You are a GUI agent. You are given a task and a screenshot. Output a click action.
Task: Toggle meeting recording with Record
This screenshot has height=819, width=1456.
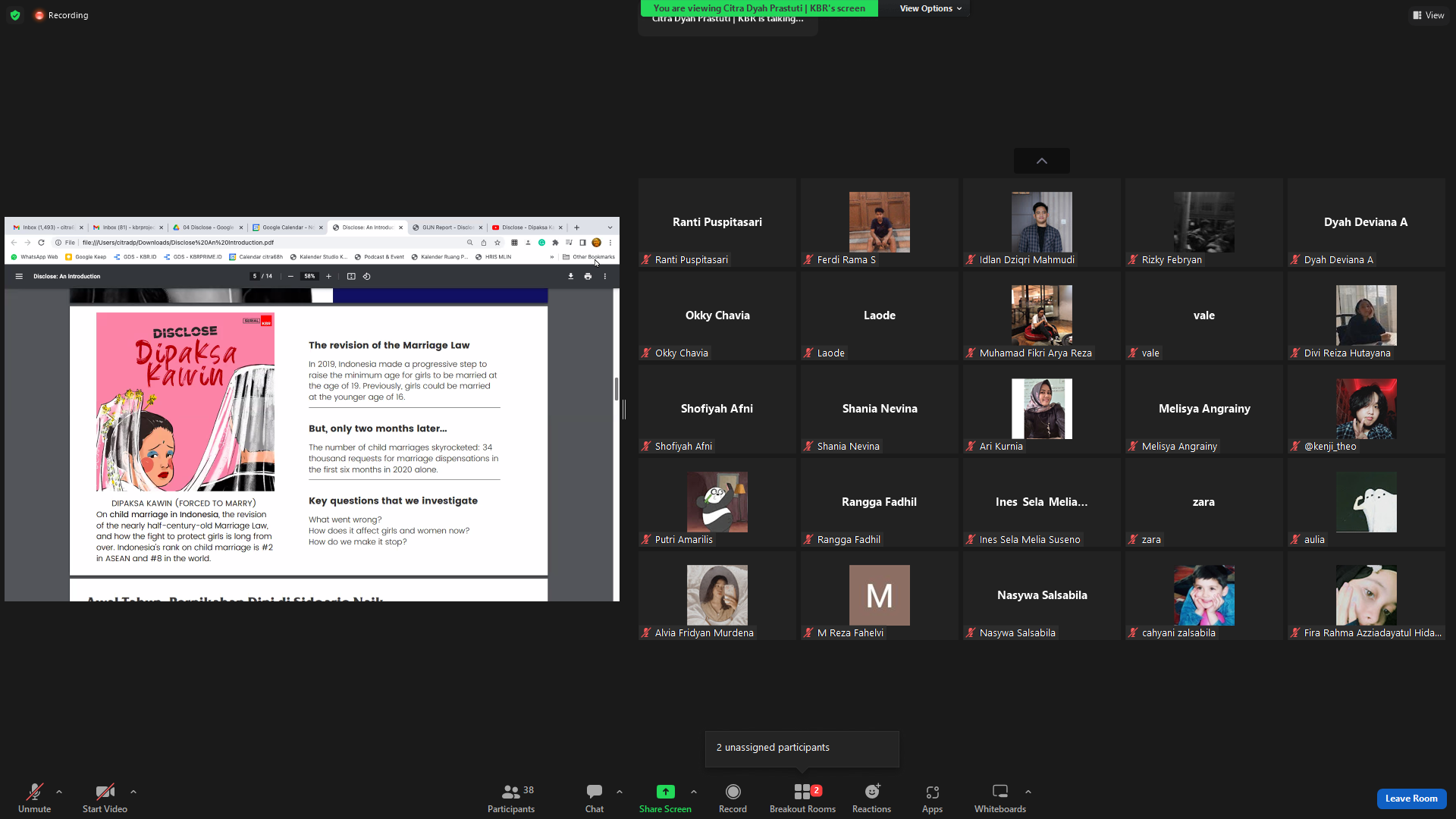[733, 799]
